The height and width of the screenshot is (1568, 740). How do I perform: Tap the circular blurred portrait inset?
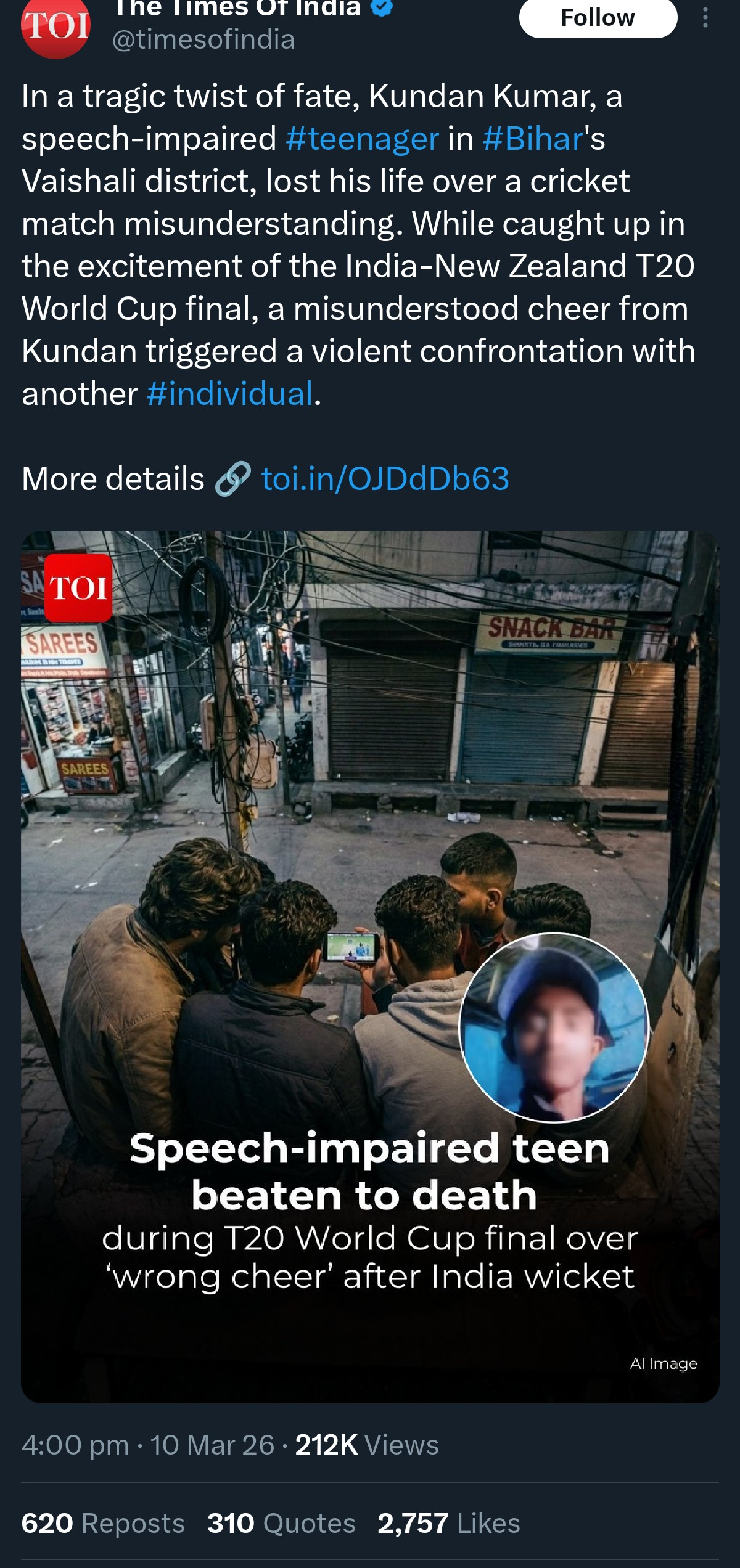coord(554,1027)
